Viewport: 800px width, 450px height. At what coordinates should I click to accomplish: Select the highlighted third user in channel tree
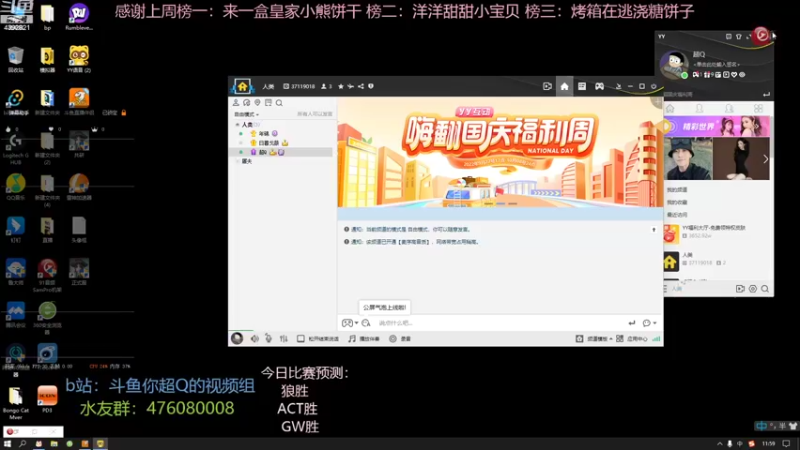pos(283,152)
